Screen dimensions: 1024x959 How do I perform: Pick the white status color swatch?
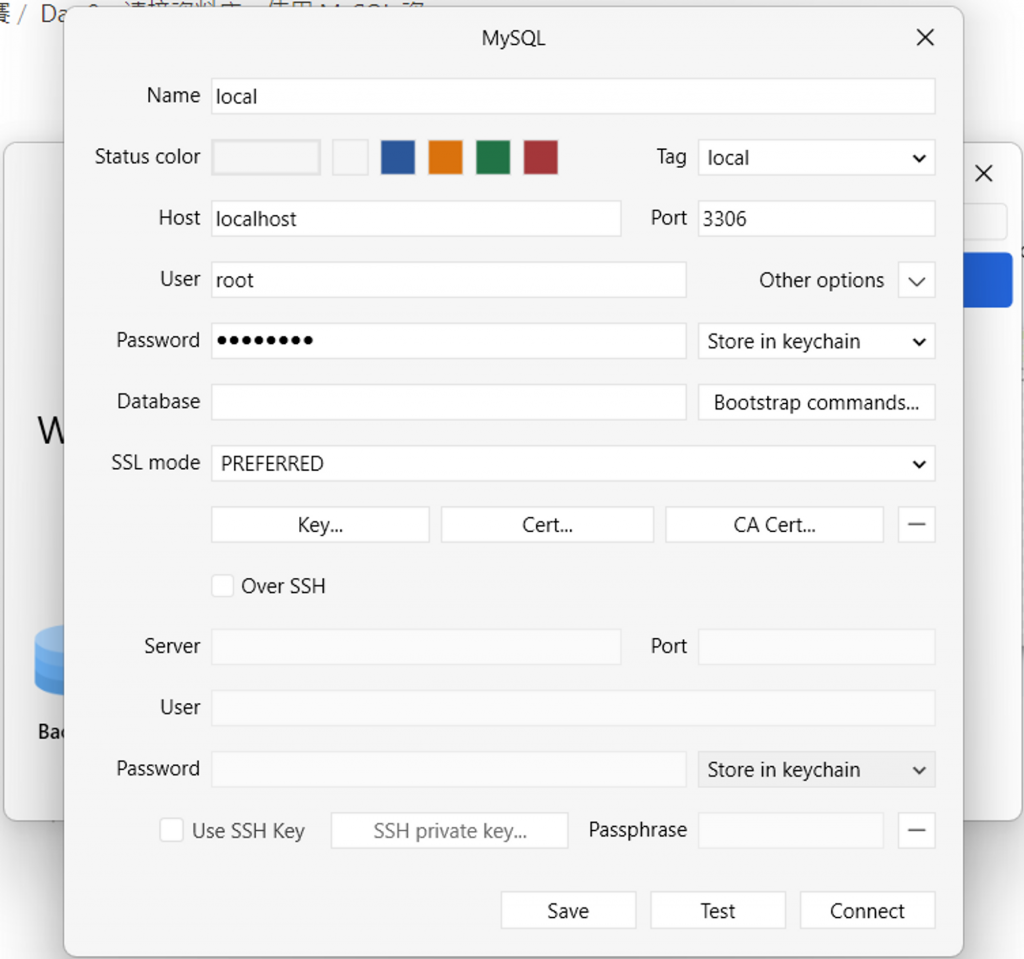[350, 157]
